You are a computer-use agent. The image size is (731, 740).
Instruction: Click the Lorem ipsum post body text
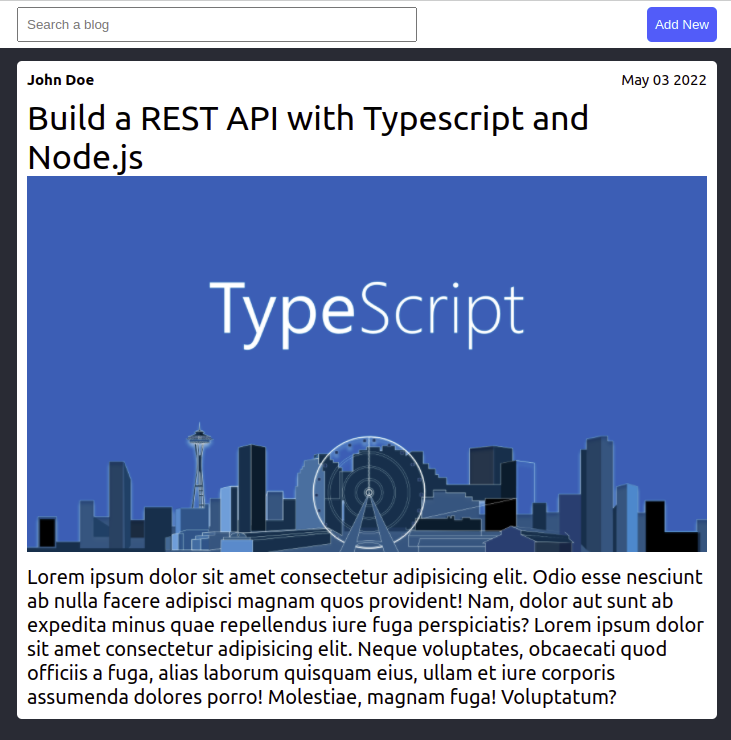coord(367,637)
